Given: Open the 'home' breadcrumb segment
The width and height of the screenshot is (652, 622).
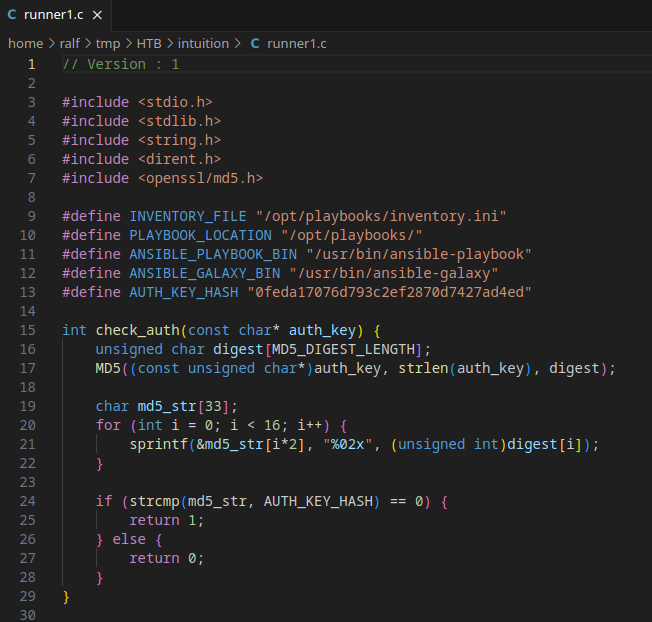Looking at the screenshot, I should pos(25,43).
